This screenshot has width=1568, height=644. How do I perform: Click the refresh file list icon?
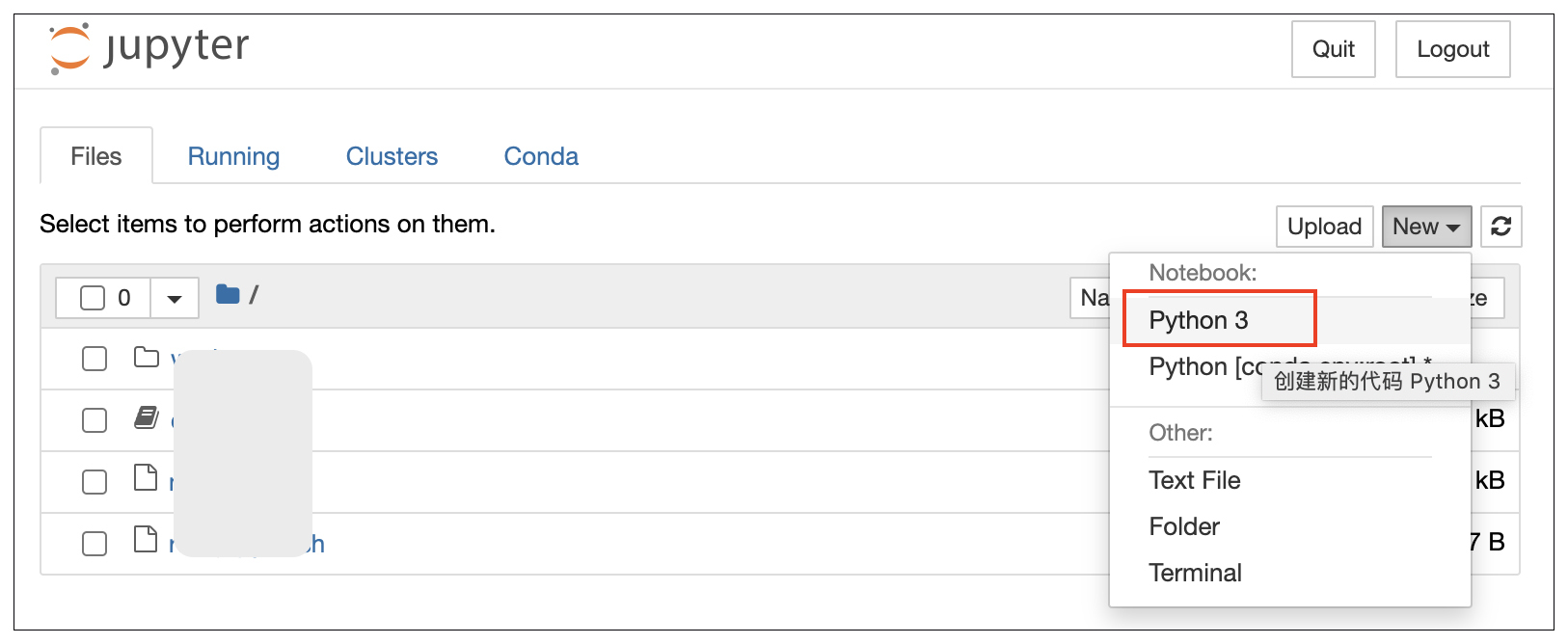pyautogui.click(x=1500, y=227)
